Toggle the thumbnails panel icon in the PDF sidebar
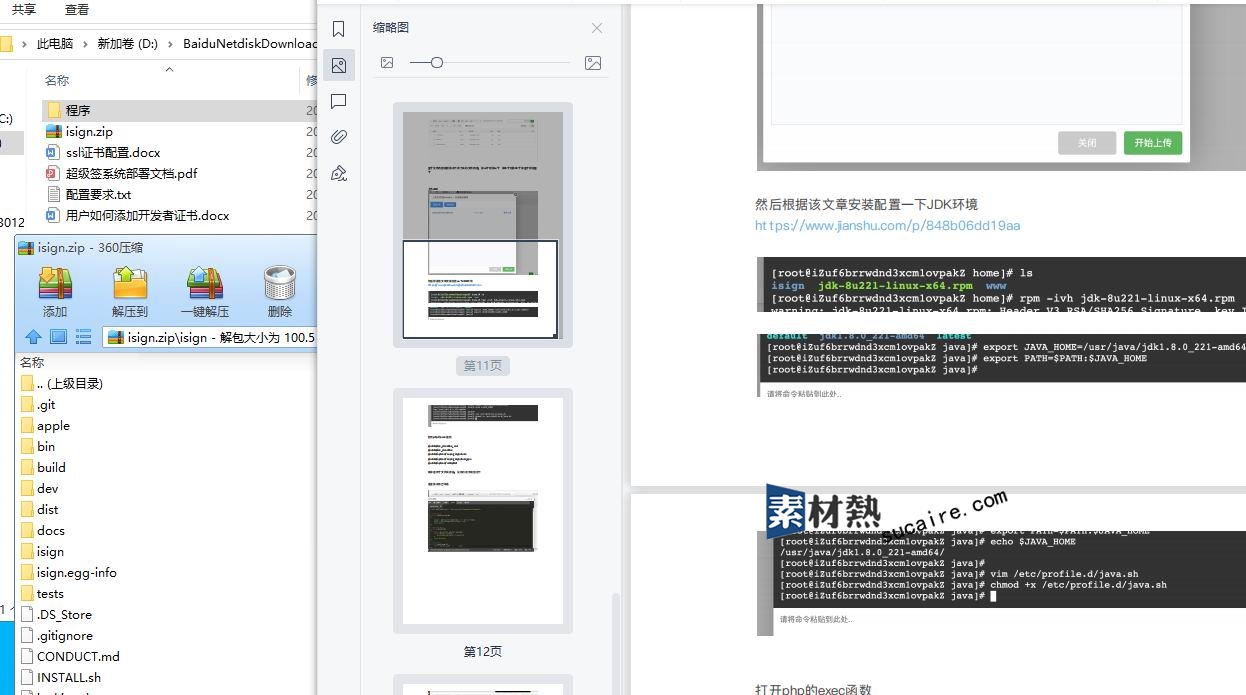Viewport: 1246px width, 695px height. tap(339, 66)
